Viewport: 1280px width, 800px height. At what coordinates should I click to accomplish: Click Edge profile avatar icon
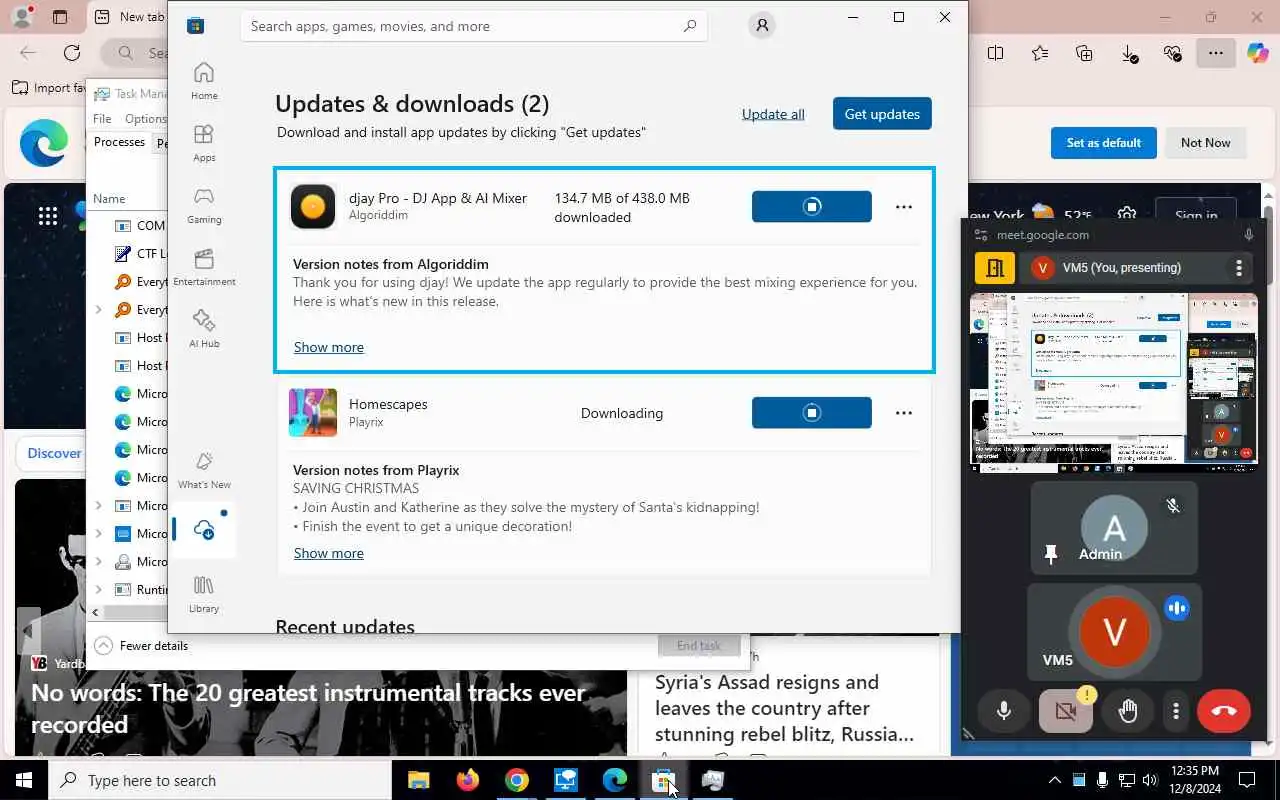[x=22, y=16]
